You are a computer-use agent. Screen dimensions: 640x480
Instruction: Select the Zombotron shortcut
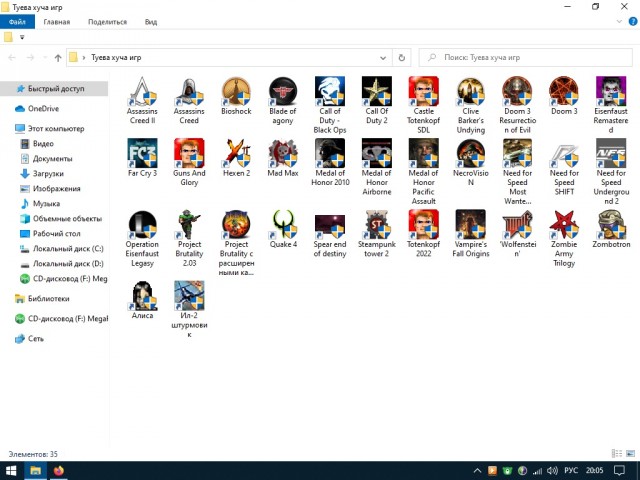point(611,229)
